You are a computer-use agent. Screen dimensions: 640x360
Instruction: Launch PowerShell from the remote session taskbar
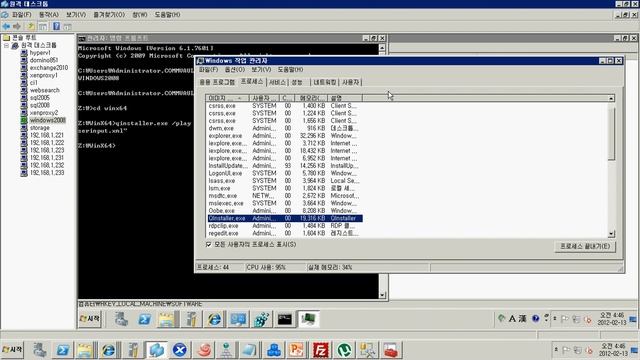click(x=144, y=319)
